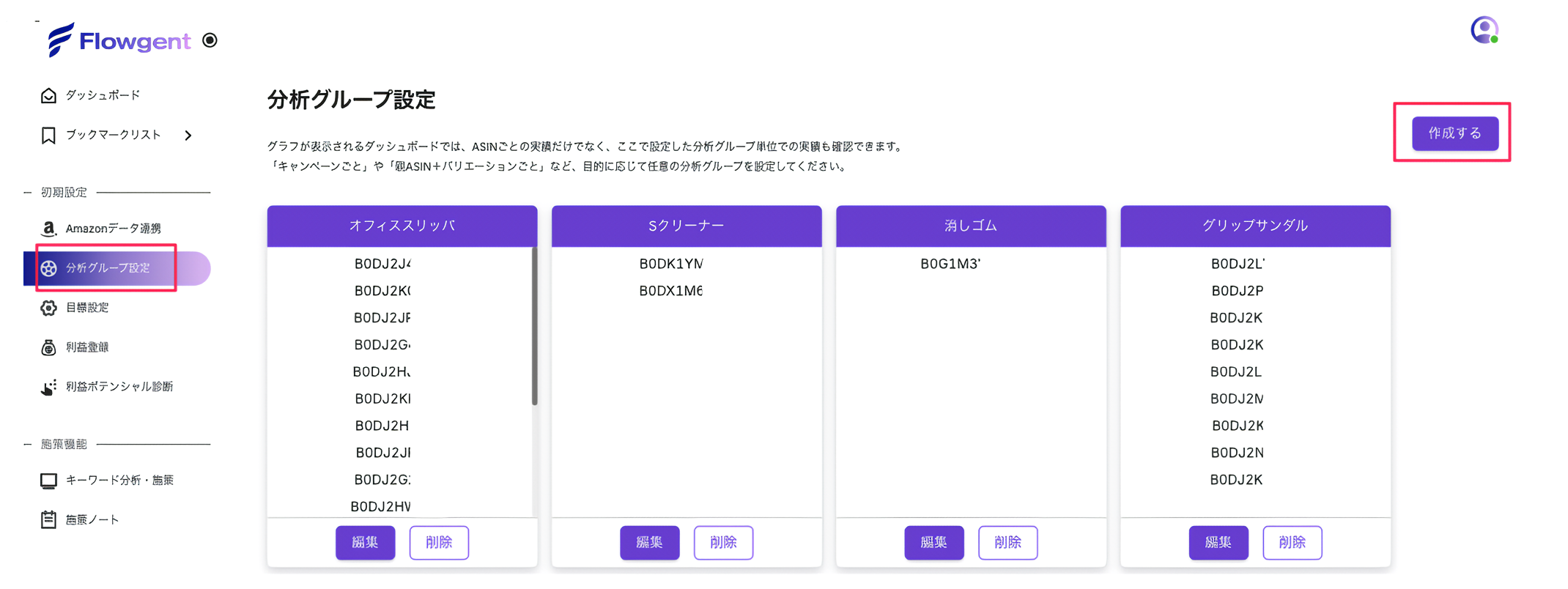Click the キーワード分析・施策 monitor icon
Image resolution: width=1568 pixels, height=589 pixels.
point(48,481)
